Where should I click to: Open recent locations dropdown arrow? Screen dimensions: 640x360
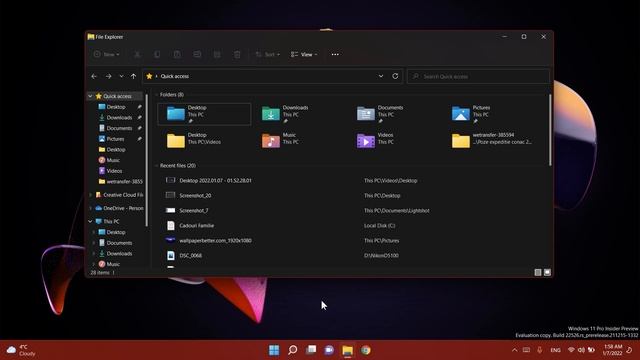pyautogui.click(x=121, y=76)
